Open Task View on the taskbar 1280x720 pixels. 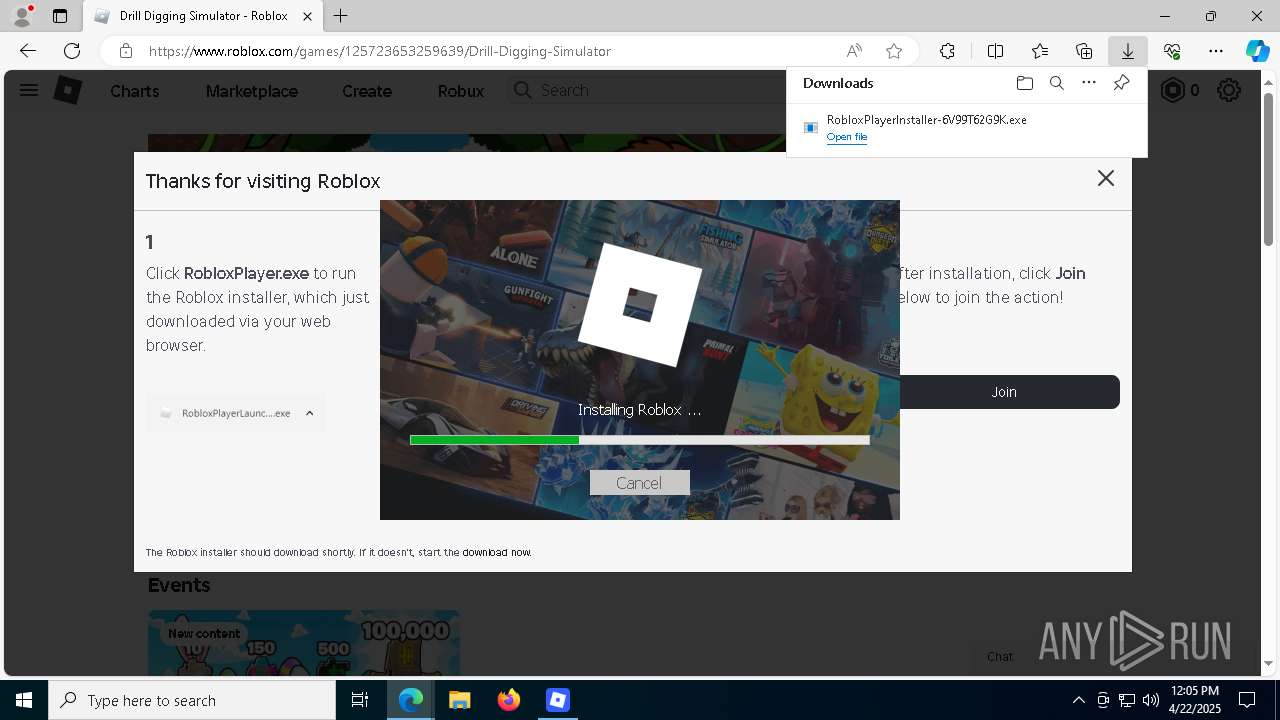pos(360,700)
